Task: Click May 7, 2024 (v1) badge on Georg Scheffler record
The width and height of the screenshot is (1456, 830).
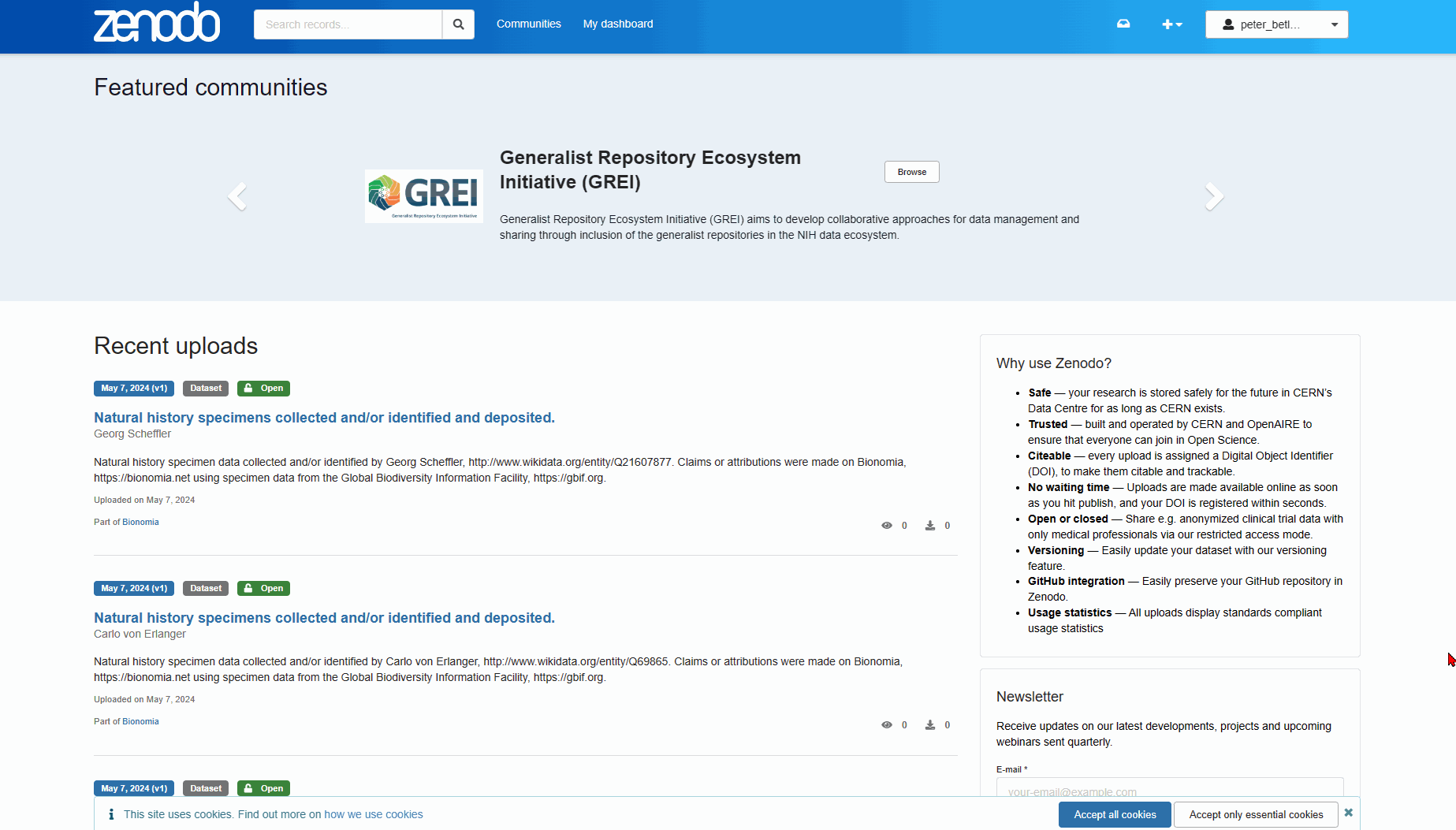Action: coord(134,389)
